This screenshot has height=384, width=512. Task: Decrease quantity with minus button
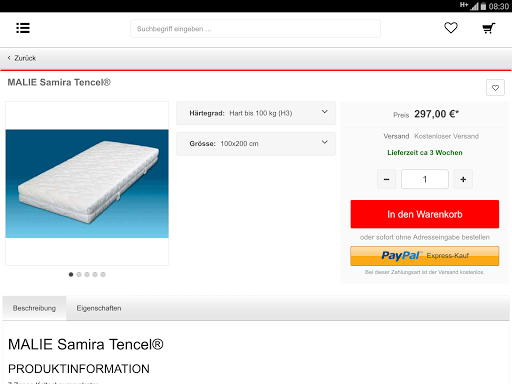coord(386,179)
